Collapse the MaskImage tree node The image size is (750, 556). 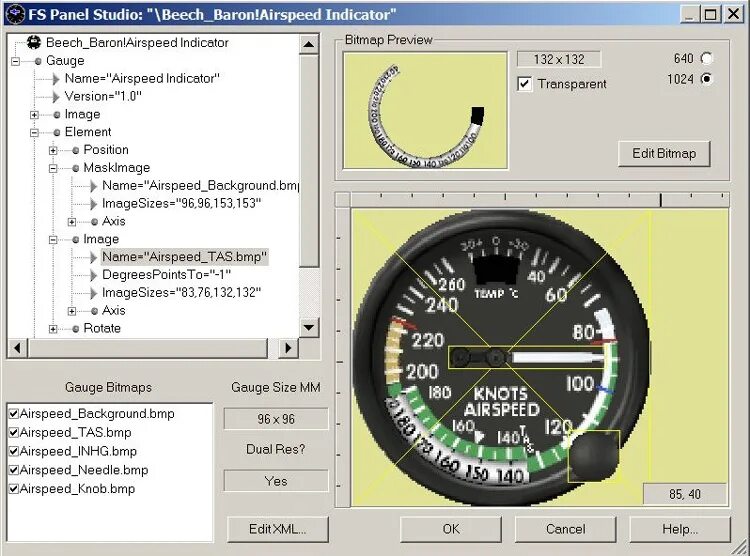53,168
